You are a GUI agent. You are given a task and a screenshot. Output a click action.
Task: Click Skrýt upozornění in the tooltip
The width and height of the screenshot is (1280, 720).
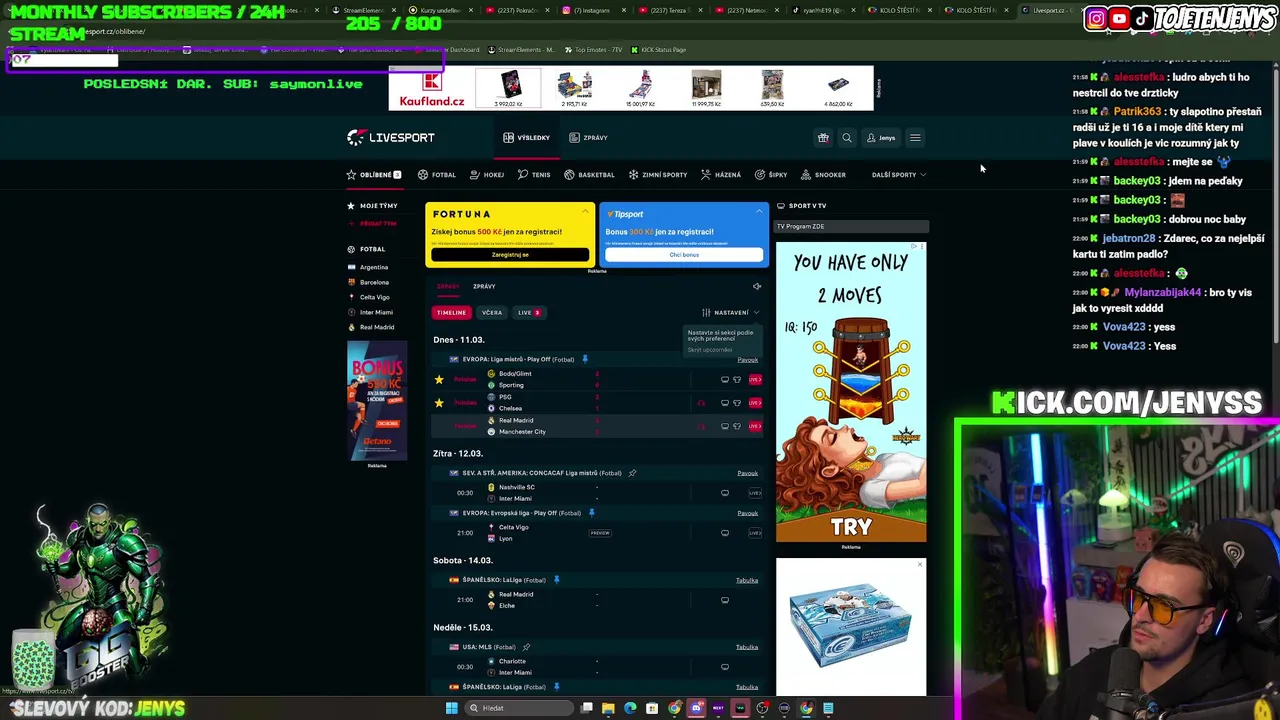coord(709,350)
